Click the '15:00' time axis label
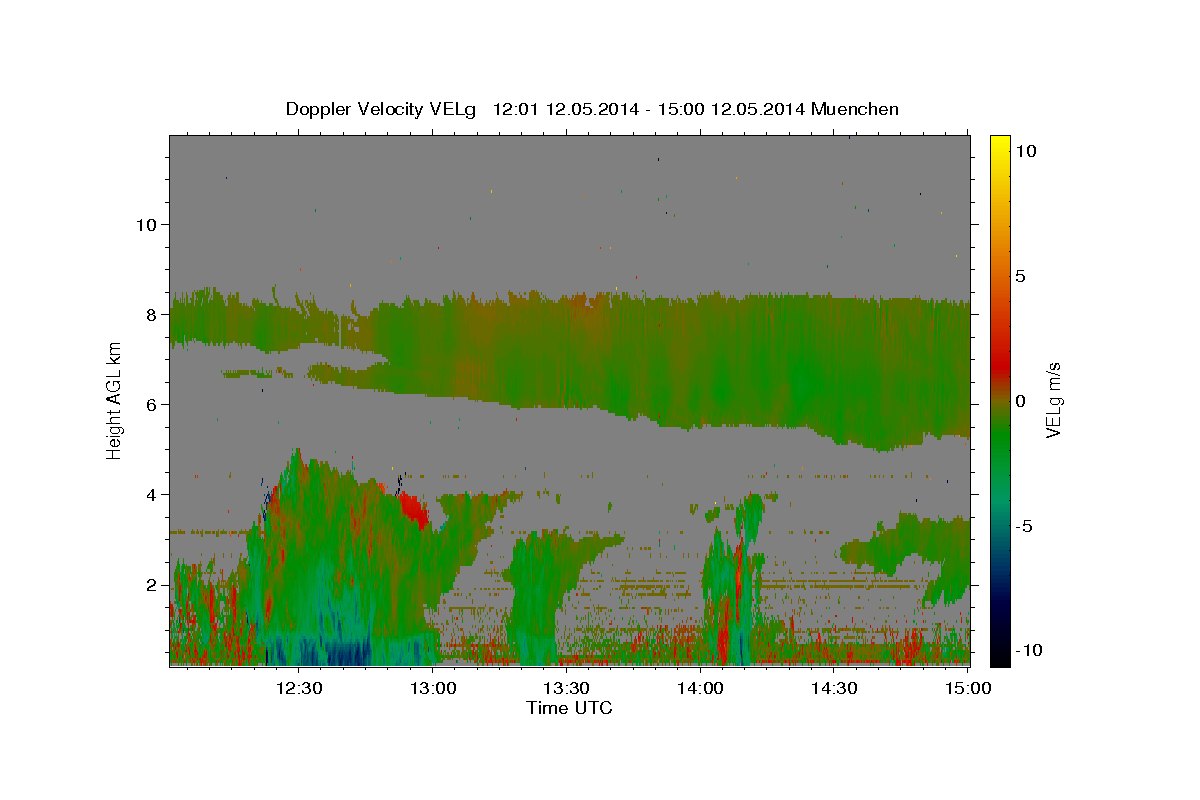Screen dimensions: 1200x800 coord(967,689)
